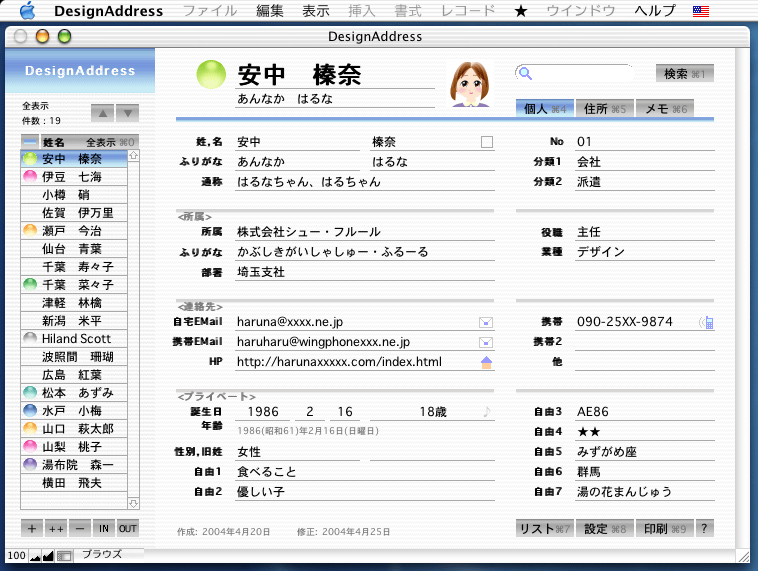Click the teal ball beside 松本 あずみ
This screenshot has width=758, height=571.
(30, 393)
